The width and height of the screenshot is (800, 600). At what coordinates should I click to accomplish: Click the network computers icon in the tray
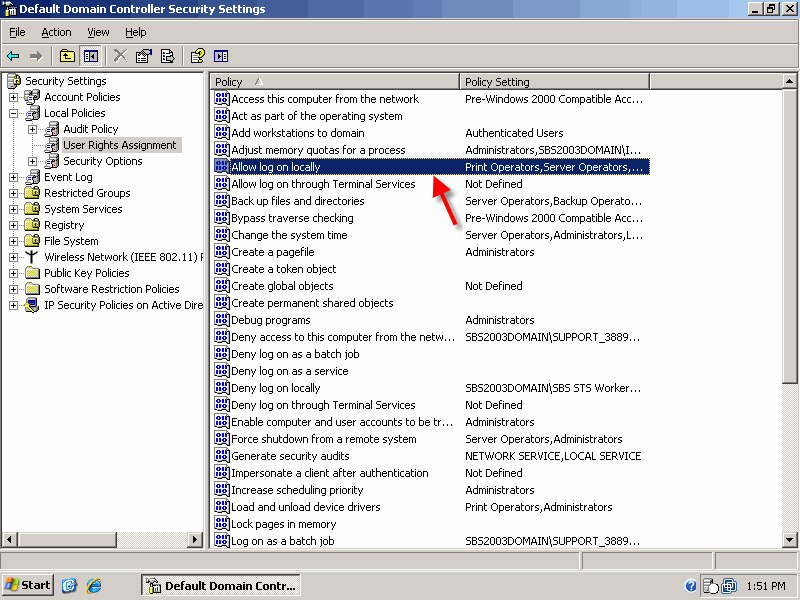click(729, 586)
